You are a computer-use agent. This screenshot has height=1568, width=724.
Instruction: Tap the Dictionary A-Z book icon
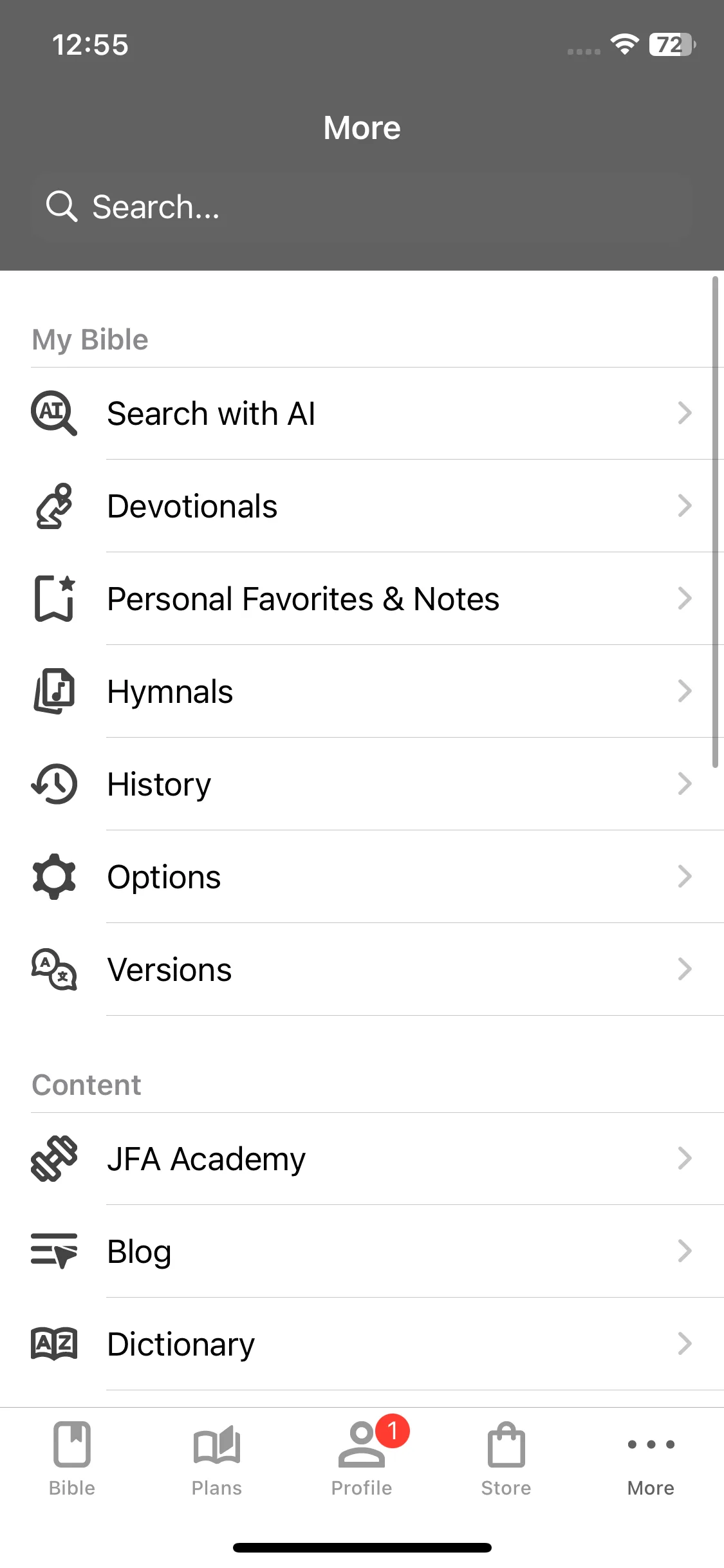click(54, 1344)
